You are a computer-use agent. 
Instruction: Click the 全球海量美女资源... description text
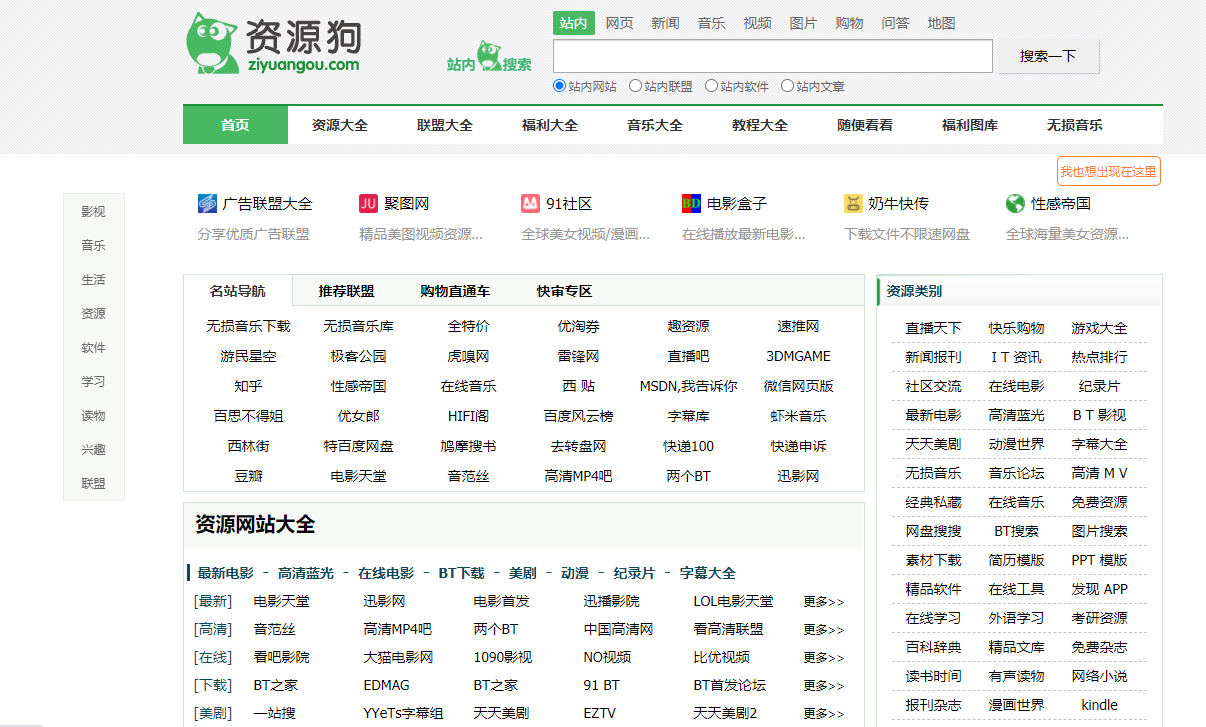point(1067,234)
